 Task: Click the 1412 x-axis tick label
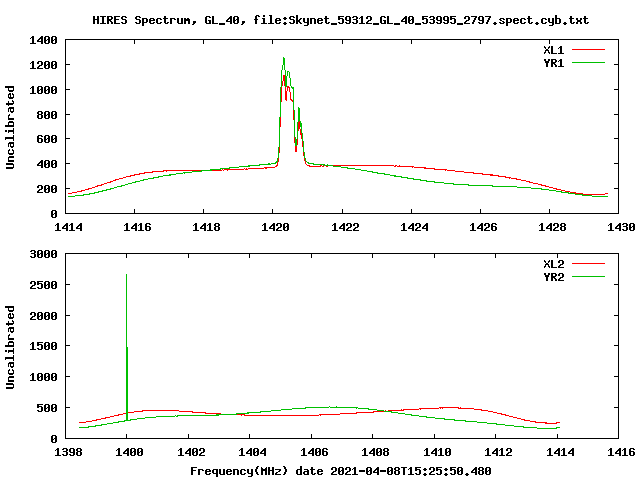coord(498,452)
